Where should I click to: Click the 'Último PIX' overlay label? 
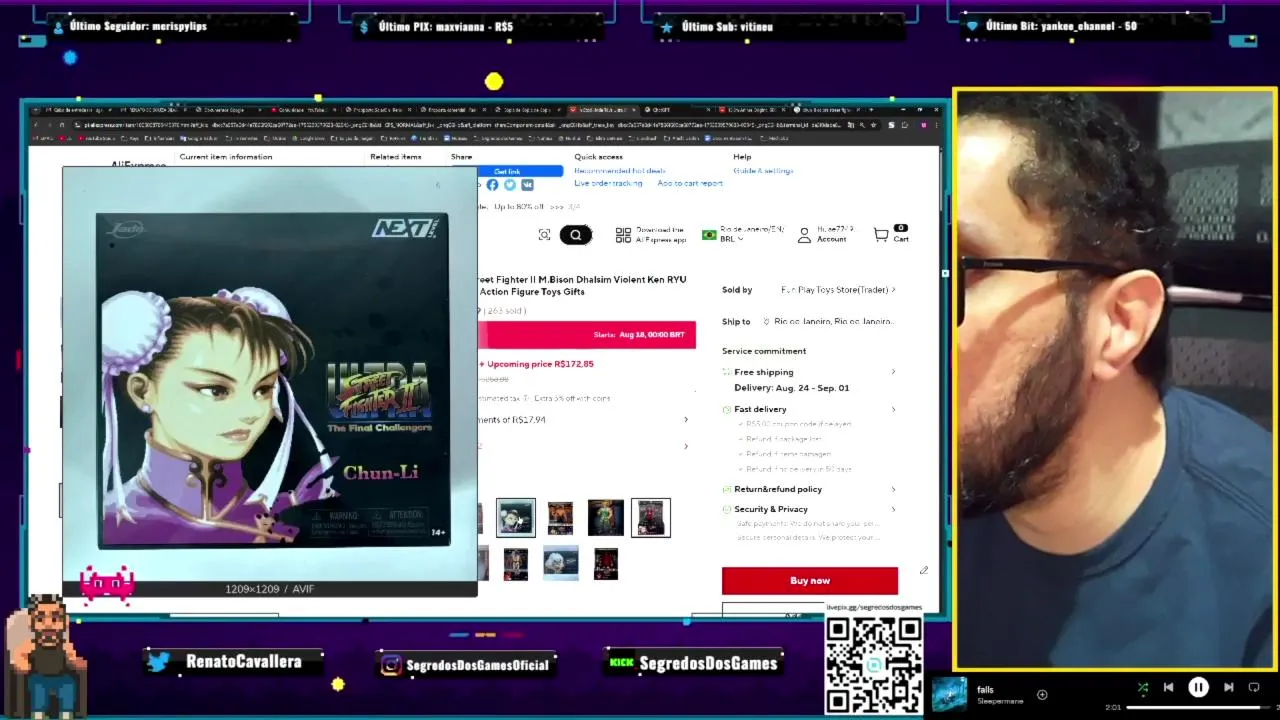coord(446,27)
